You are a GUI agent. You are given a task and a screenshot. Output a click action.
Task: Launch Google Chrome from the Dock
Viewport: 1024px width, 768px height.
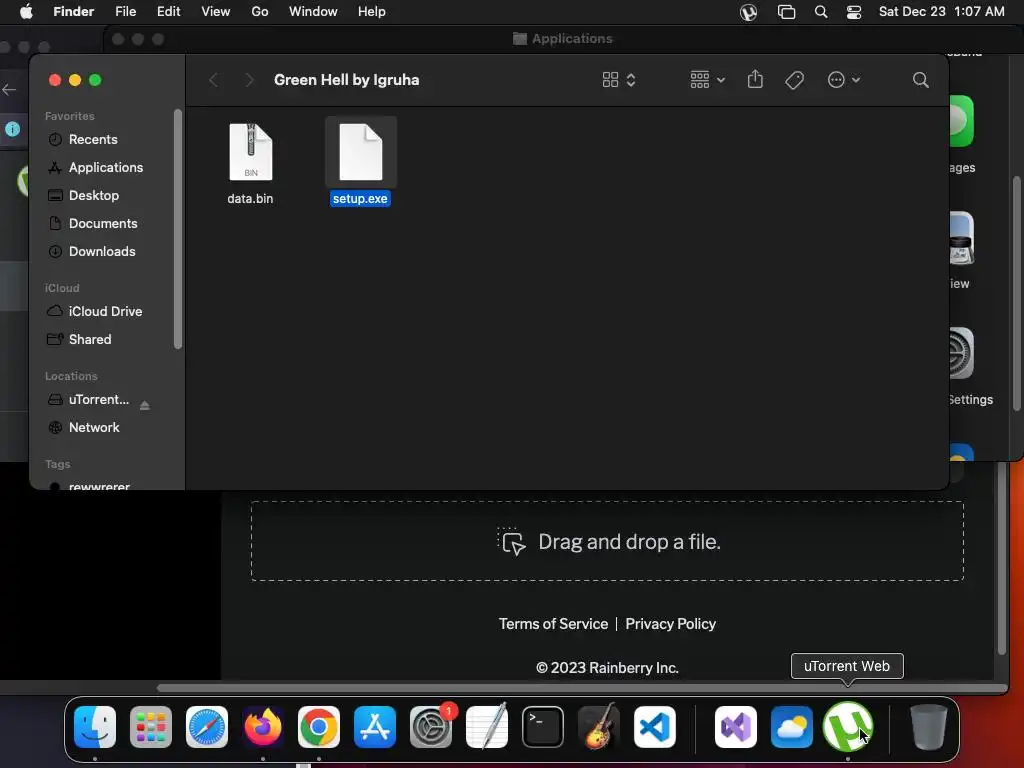tap(319, 727)
